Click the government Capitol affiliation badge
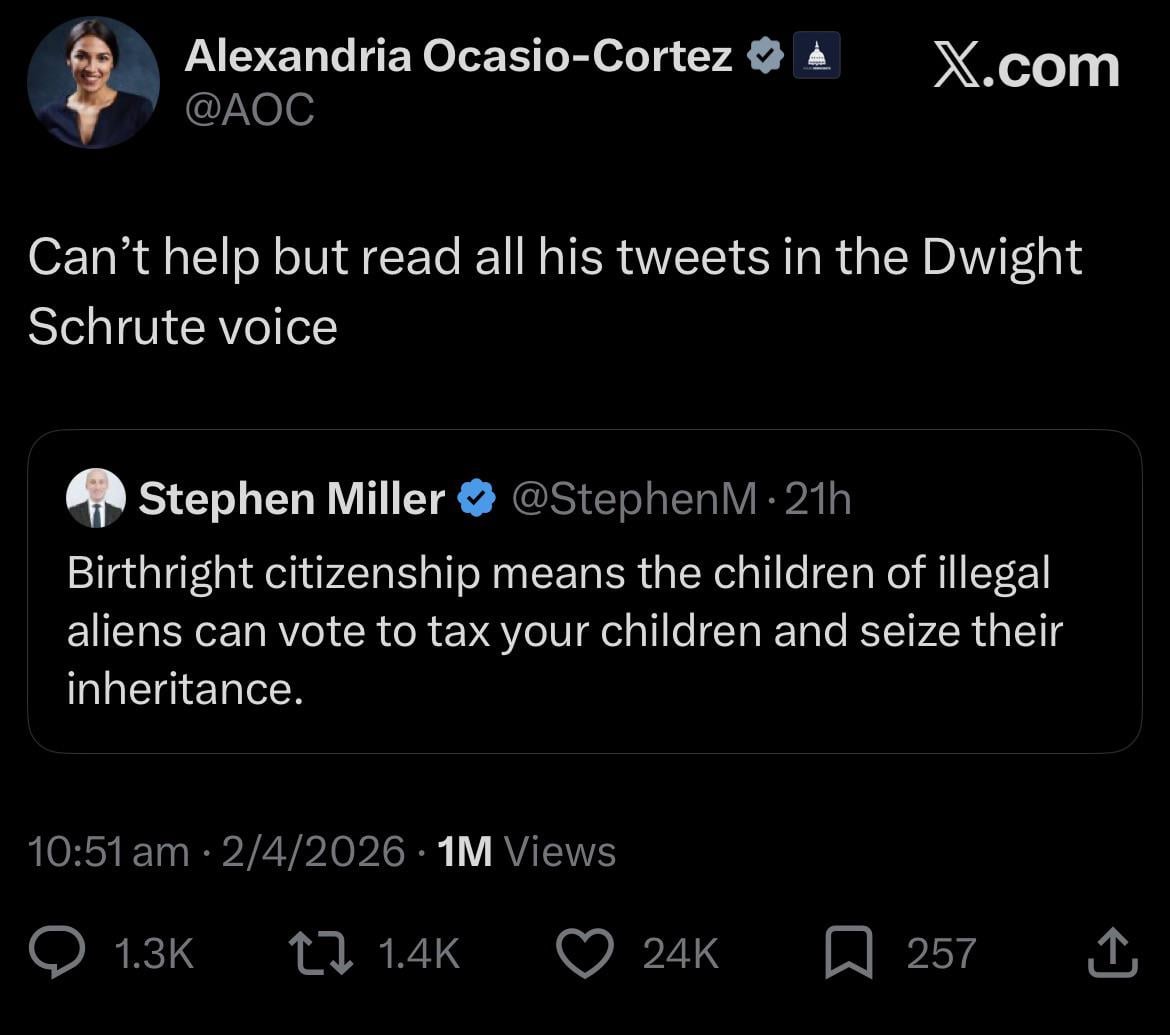1170x1035 pixels. tap(816, 57)
